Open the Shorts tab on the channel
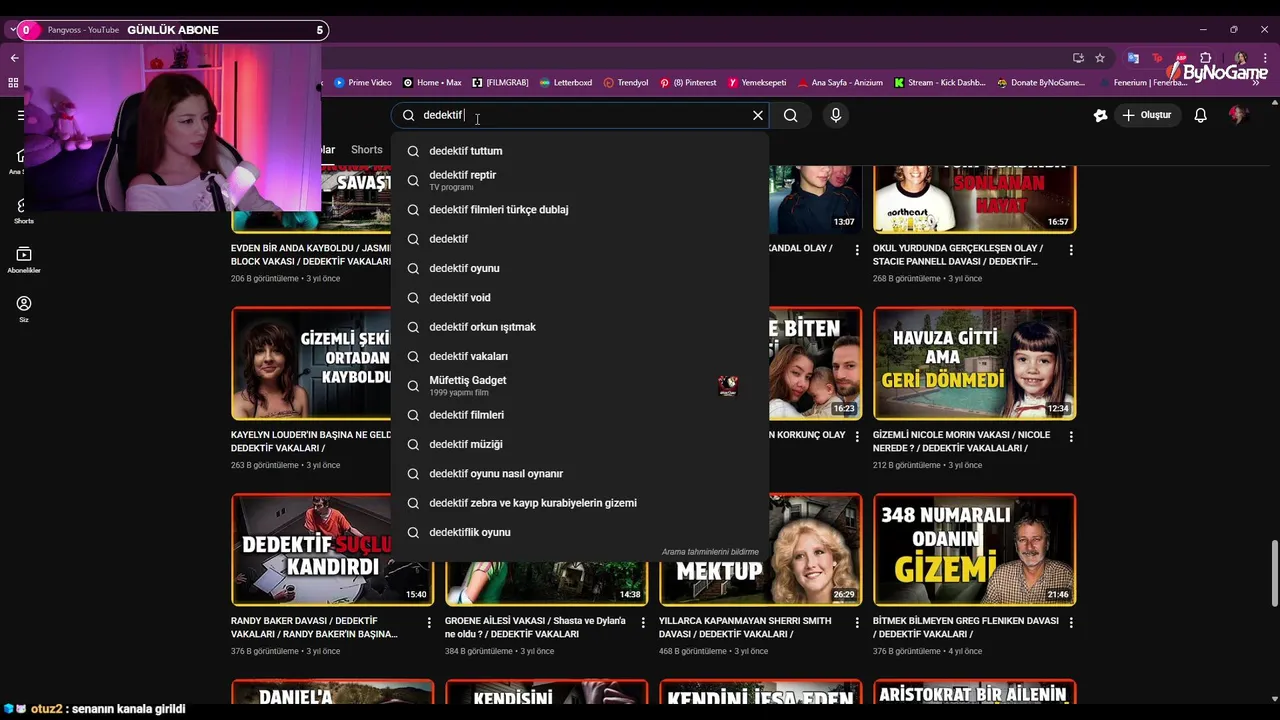 point(366,150)
